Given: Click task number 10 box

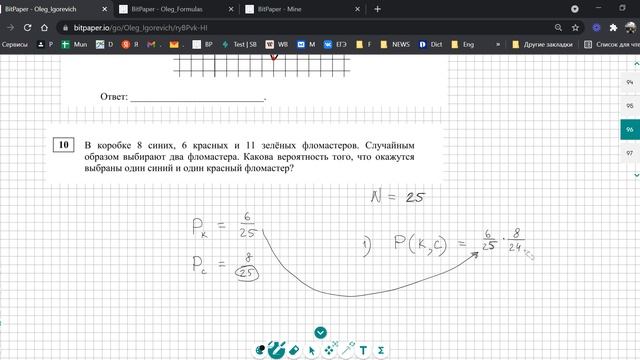Looking at the screenshot, I should (x=64, y=144).
